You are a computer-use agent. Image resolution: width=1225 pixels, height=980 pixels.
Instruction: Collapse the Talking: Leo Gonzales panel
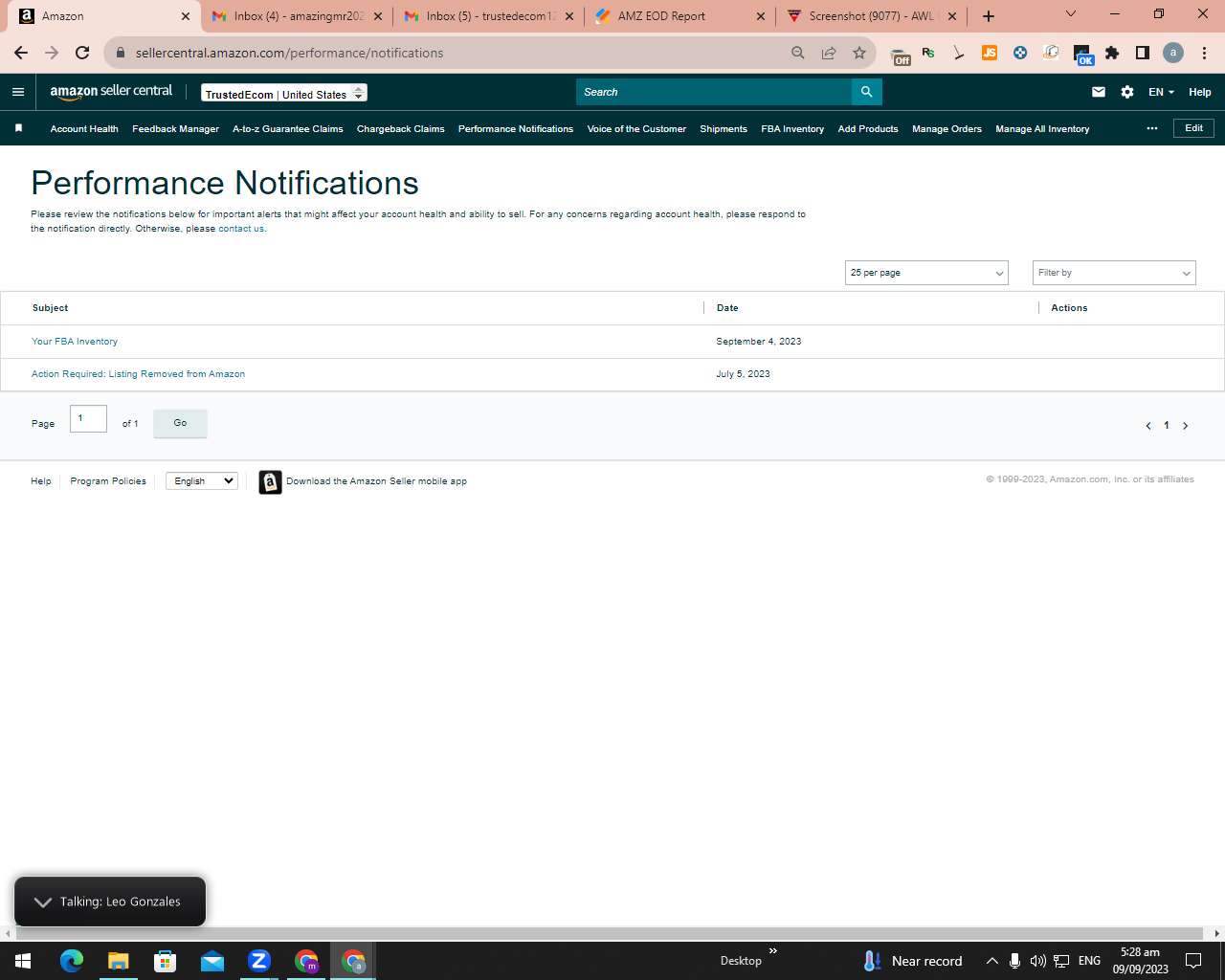43,902
